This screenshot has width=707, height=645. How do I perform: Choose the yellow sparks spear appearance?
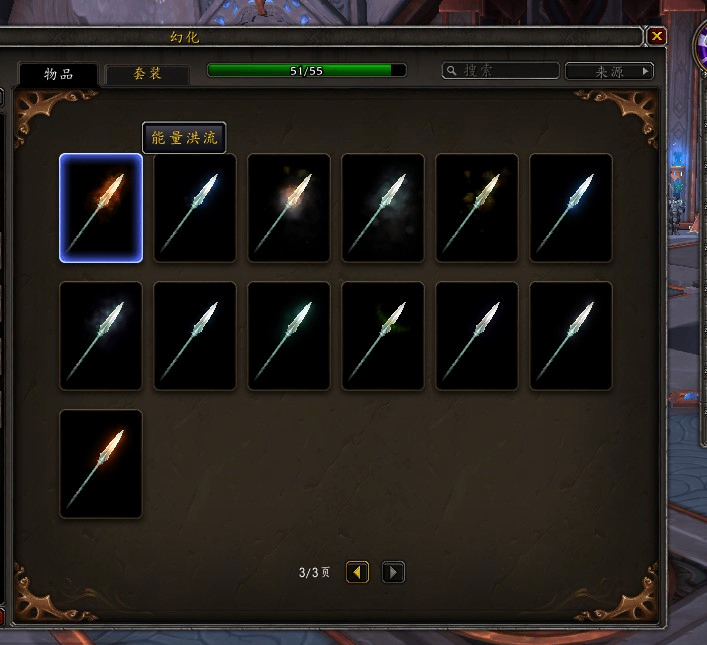pos(477,208)
